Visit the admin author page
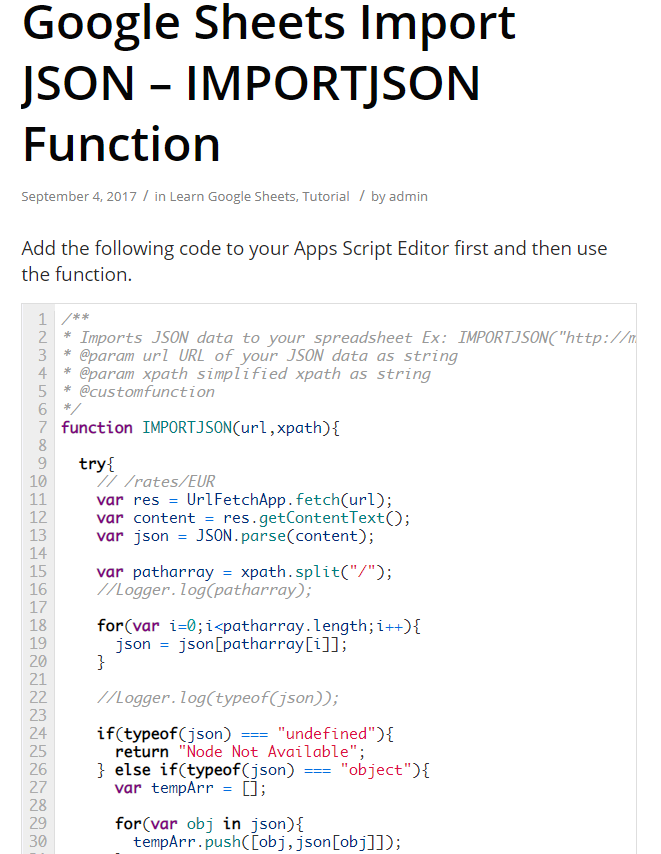 pyautogui.click(x=408, y=197)
